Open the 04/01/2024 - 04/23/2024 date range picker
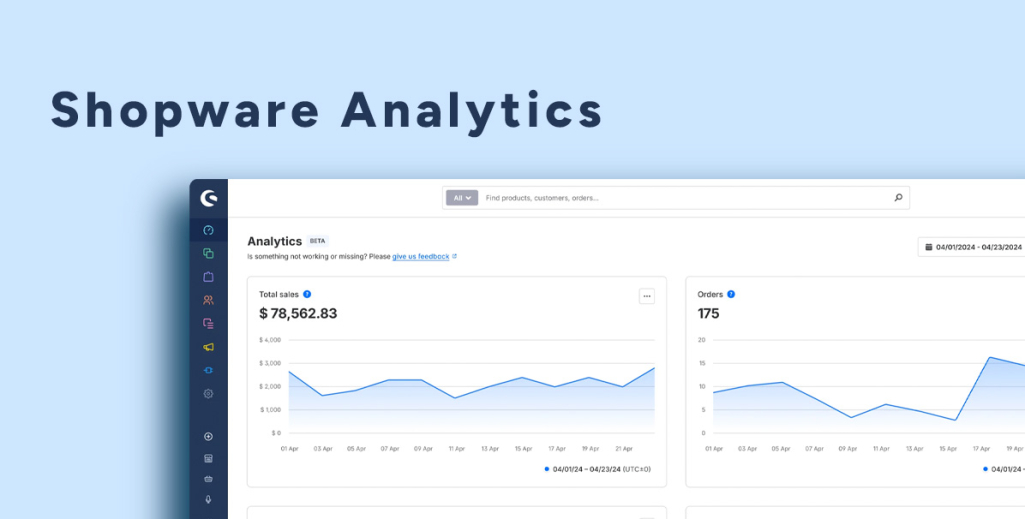This screenshot has width=1025, height=519. [971, 247]
